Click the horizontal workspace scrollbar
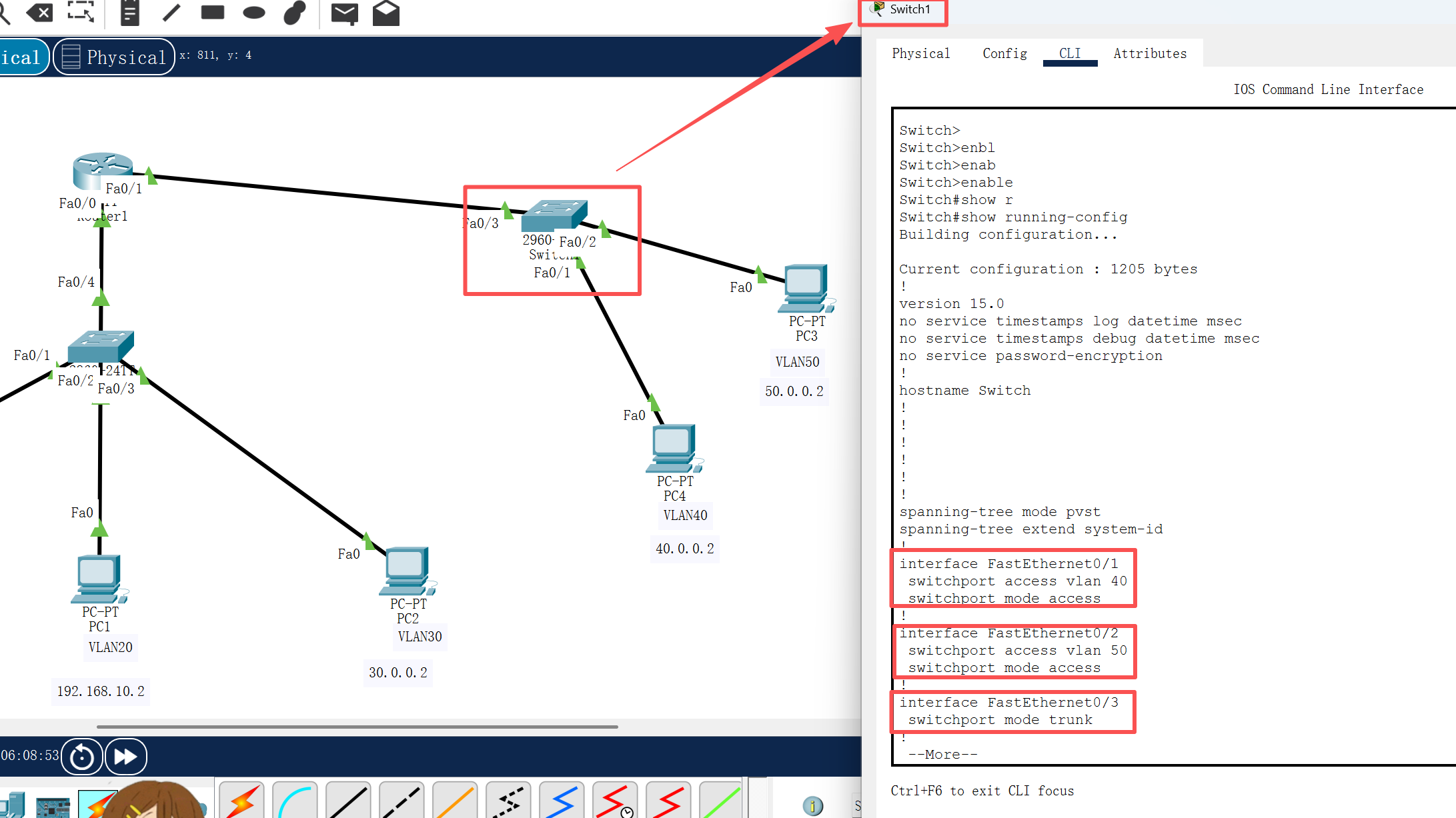The height and width of the screenshot is (818, 1456). coord(357,727)
